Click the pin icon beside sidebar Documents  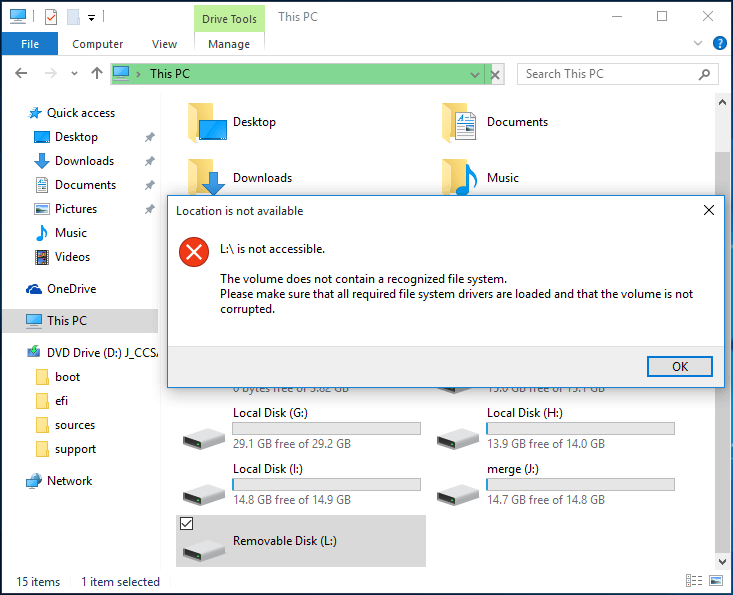pos(150,185)
